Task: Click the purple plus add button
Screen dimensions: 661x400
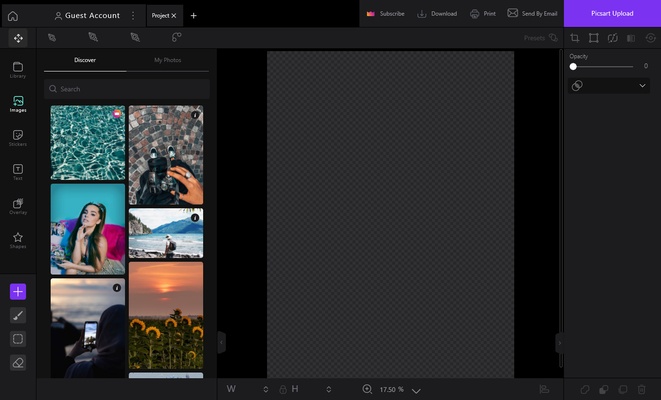Action: point(18,292)
